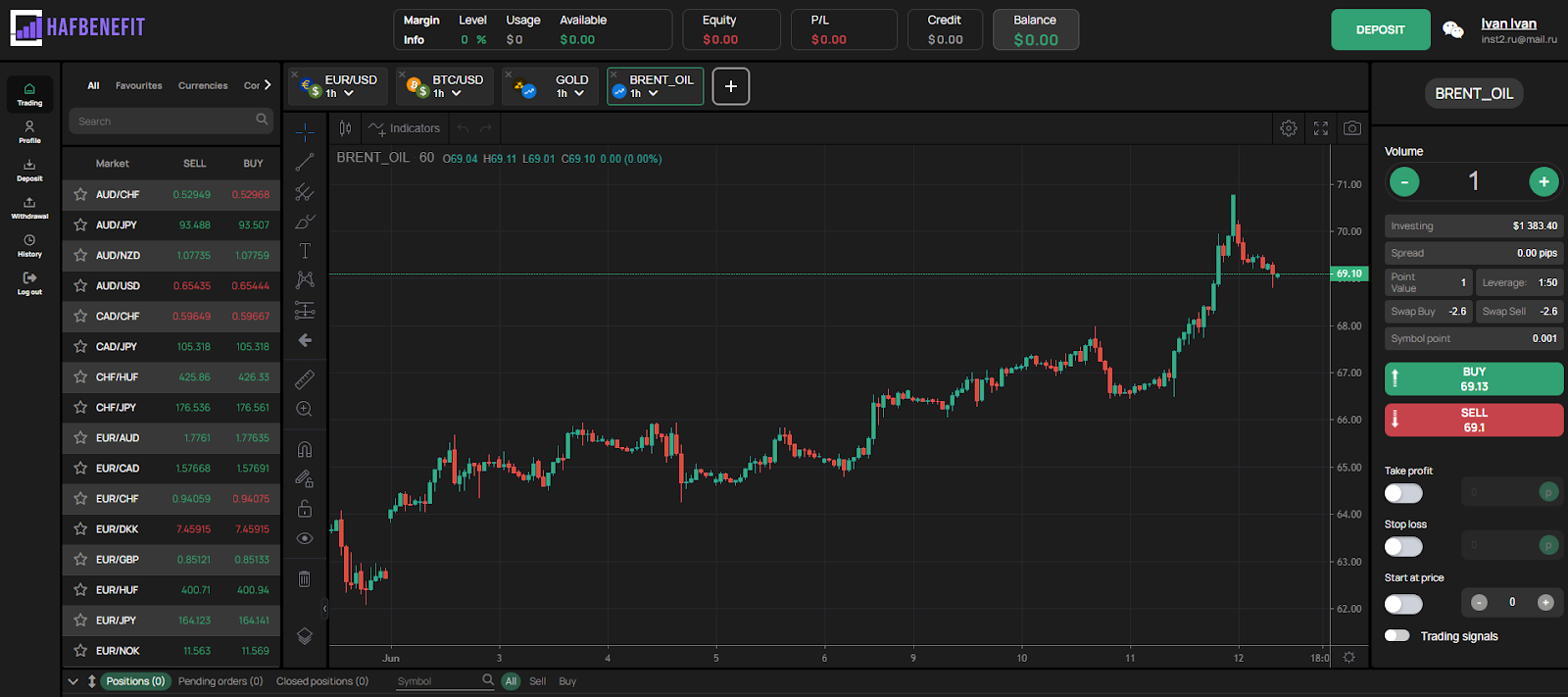Screen dimensions: 1568x697
Task: Open chart settings gear
Action: pyautogui.click(x=1289, y=128)
